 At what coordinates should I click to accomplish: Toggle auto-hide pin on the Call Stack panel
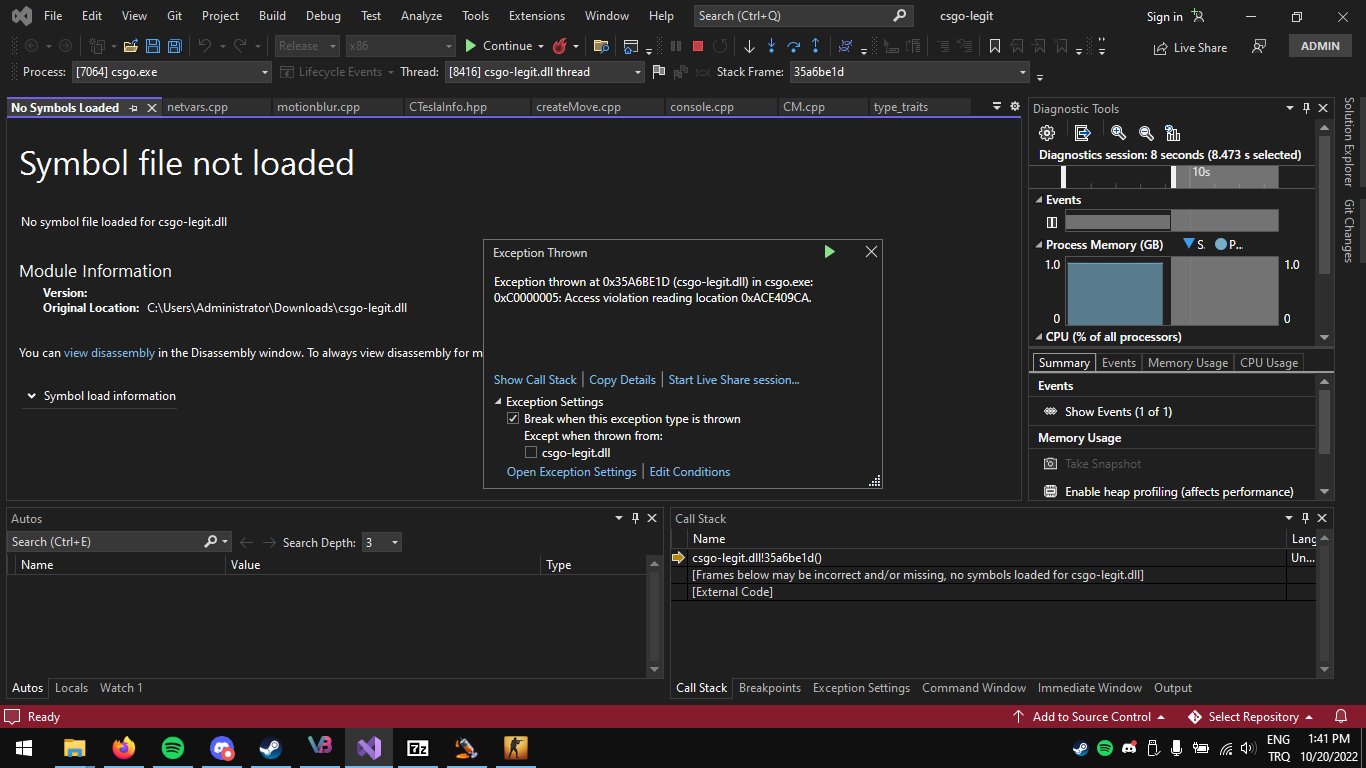(x=1305, y=518)
